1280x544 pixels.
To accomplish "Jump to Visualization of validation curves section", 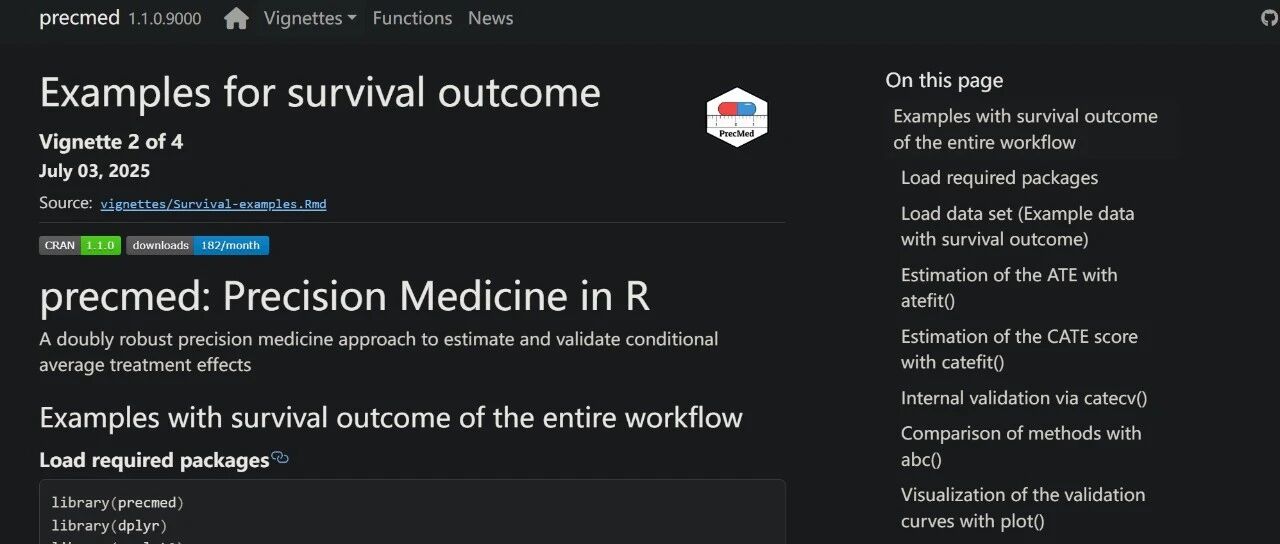I will [1023, 508].
